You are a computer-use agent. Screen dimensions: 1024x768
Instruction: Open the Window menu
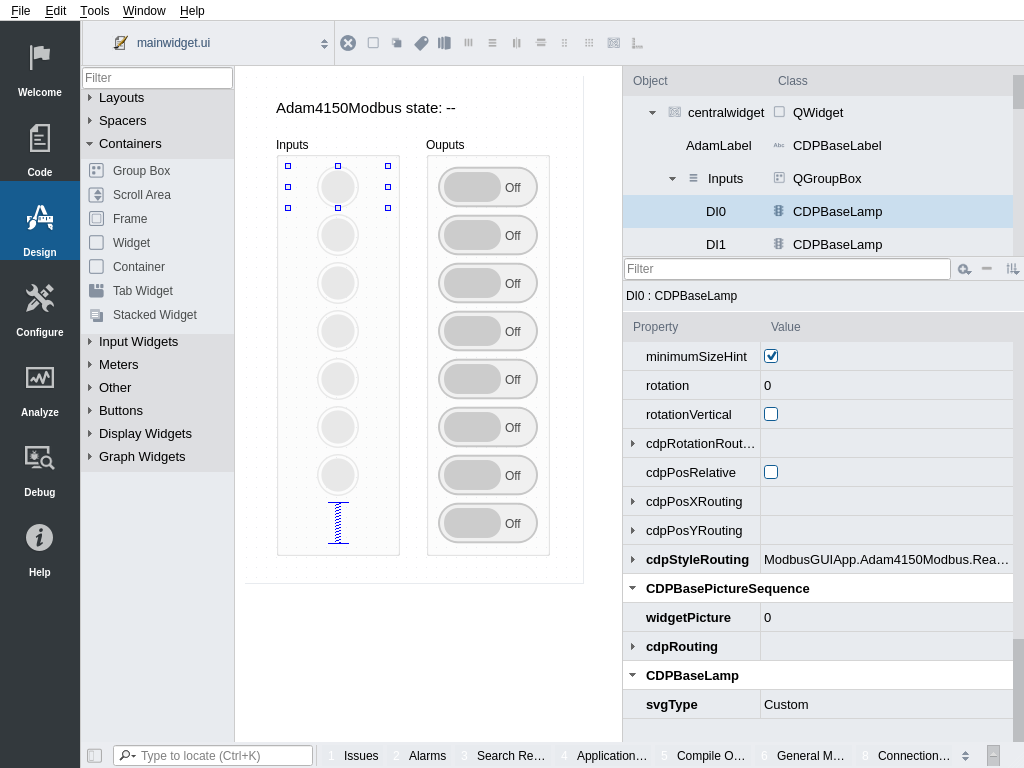[144, 10]
